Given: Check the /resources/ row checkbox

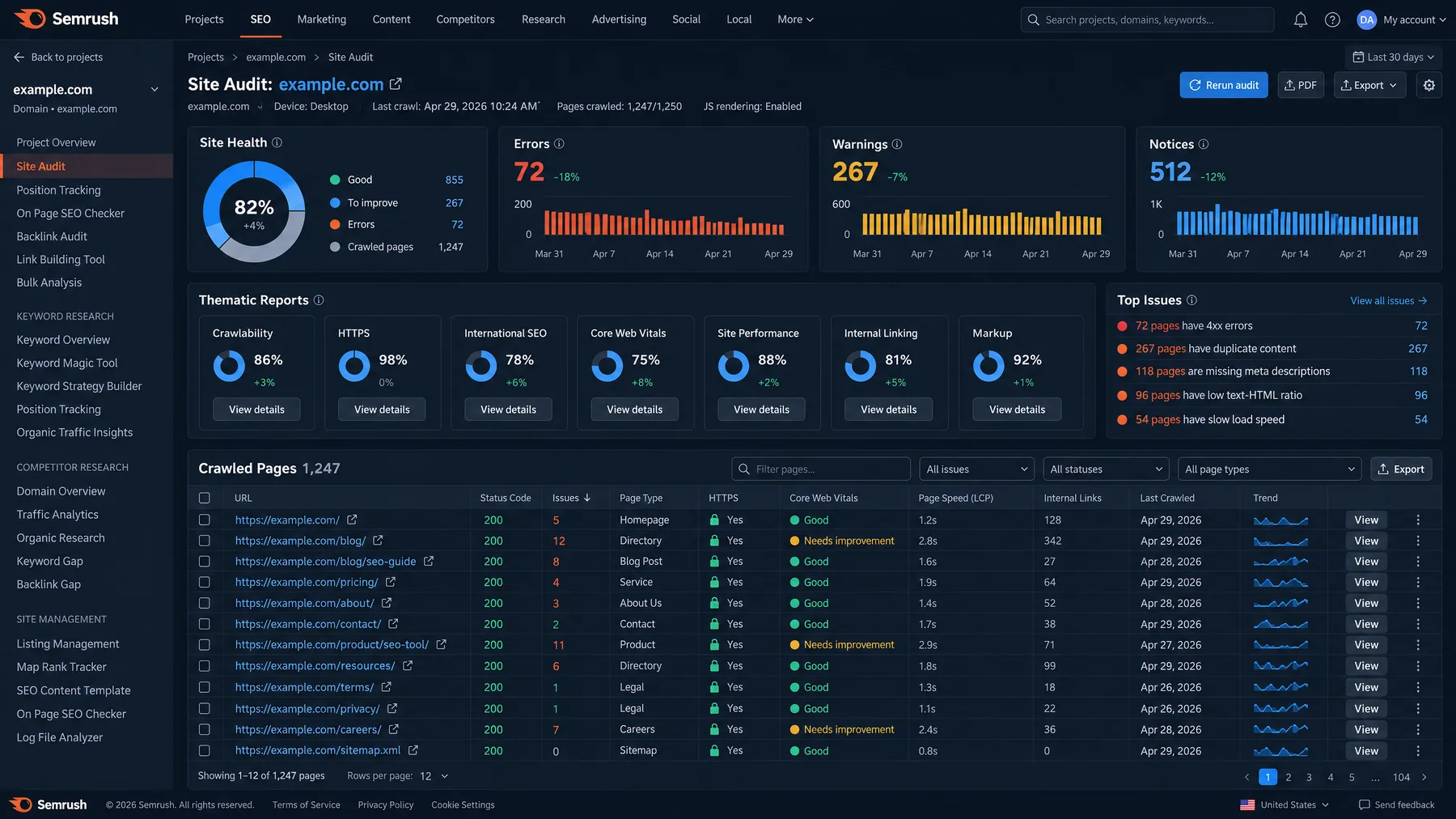Looking at the screenshot, I should click(x=205, y=666).
